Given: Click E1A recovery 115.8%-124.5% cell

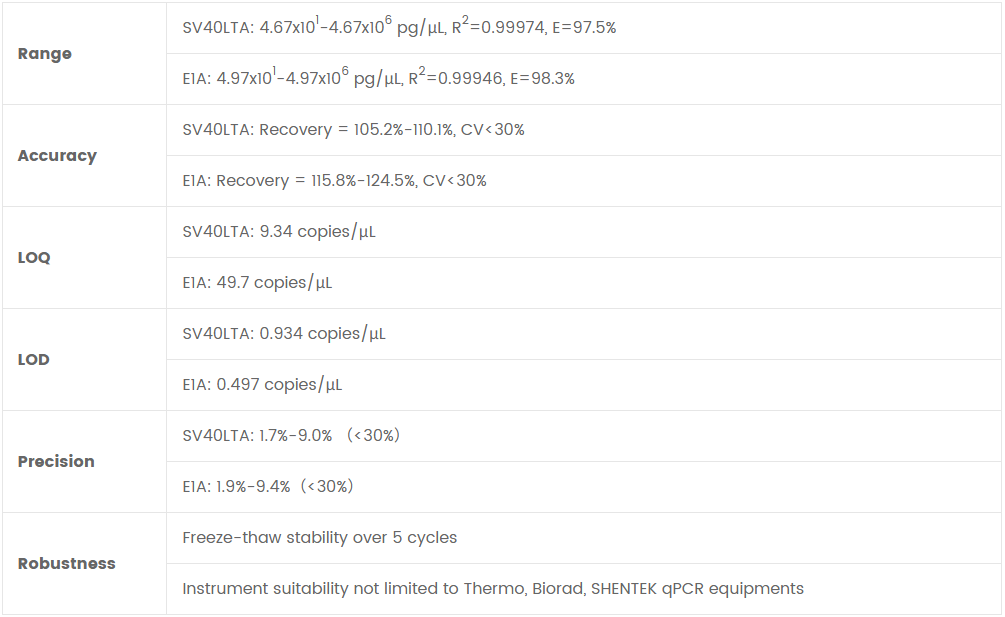Looking at the screenshot, I should pyautogui.click(x=334, y=181).
